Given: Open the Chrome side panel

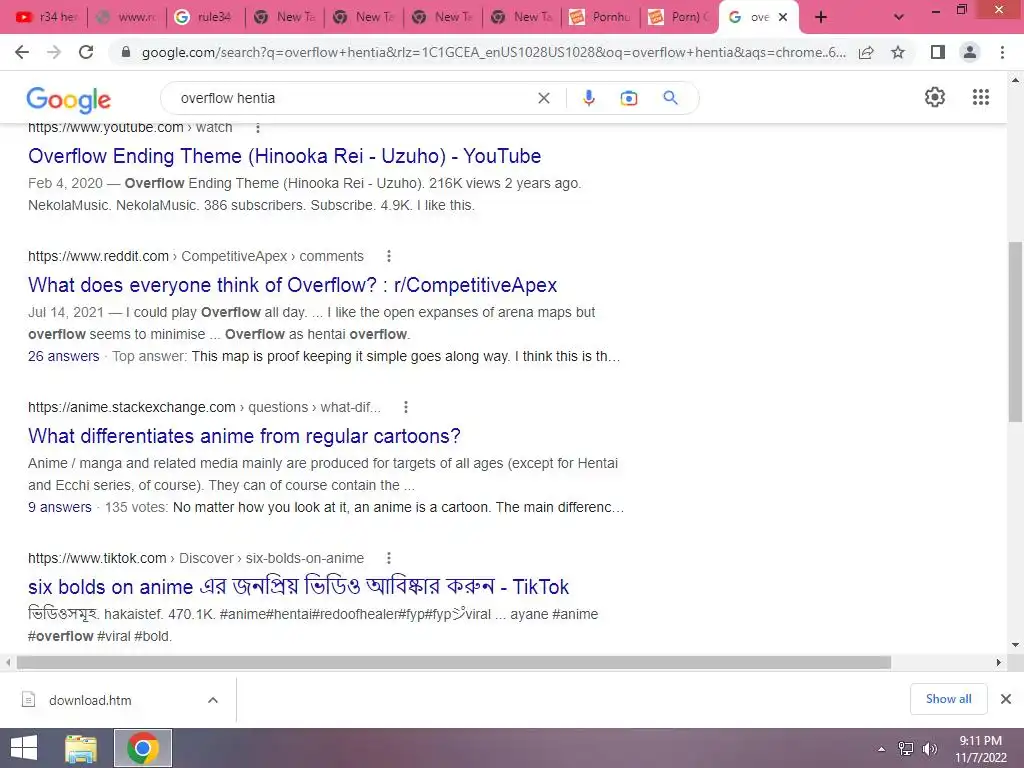Looking at the screenshot, I should (938, 52).
